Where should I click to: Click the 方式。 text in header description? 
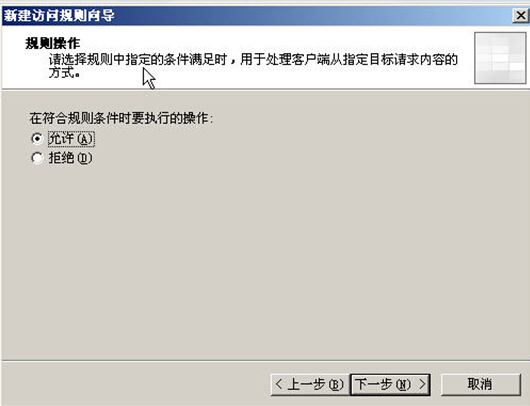(x=64, y=73)
